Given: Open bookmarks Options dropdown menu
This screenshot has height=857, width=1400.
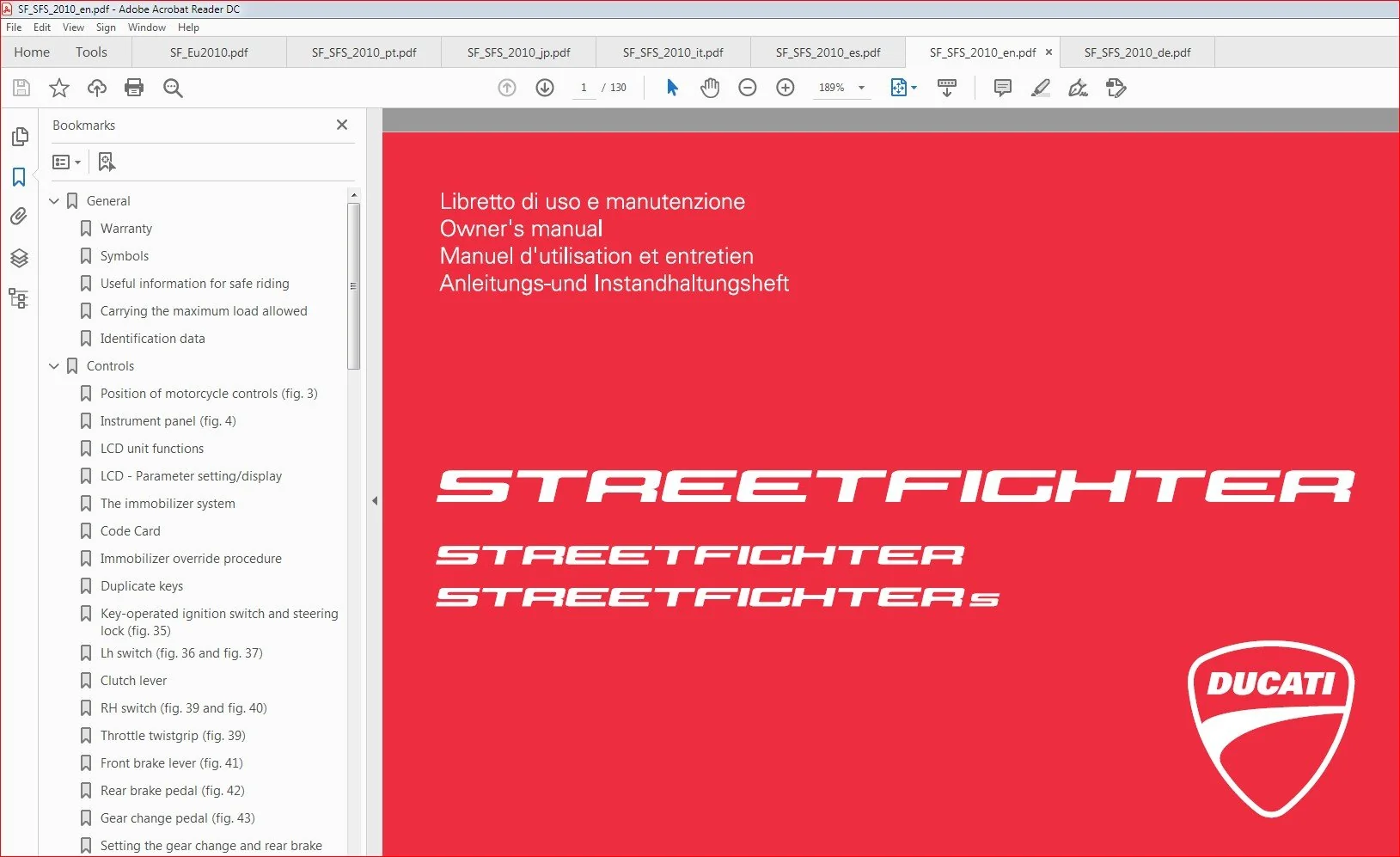Looking at the screenshot, I should pos(66,162).
